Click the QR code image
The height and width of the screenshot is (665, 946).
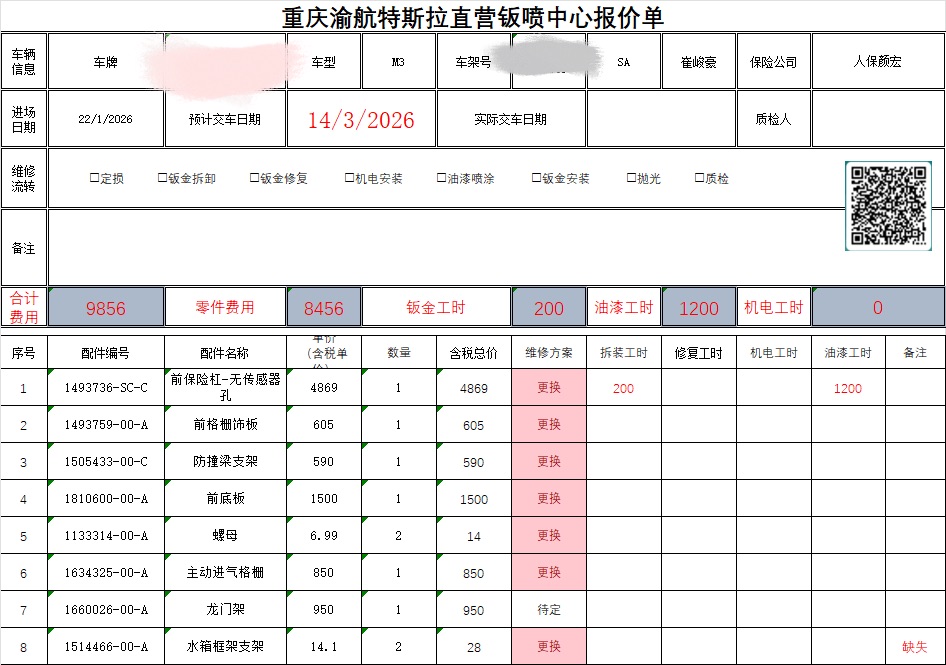(x=889, y=205)
